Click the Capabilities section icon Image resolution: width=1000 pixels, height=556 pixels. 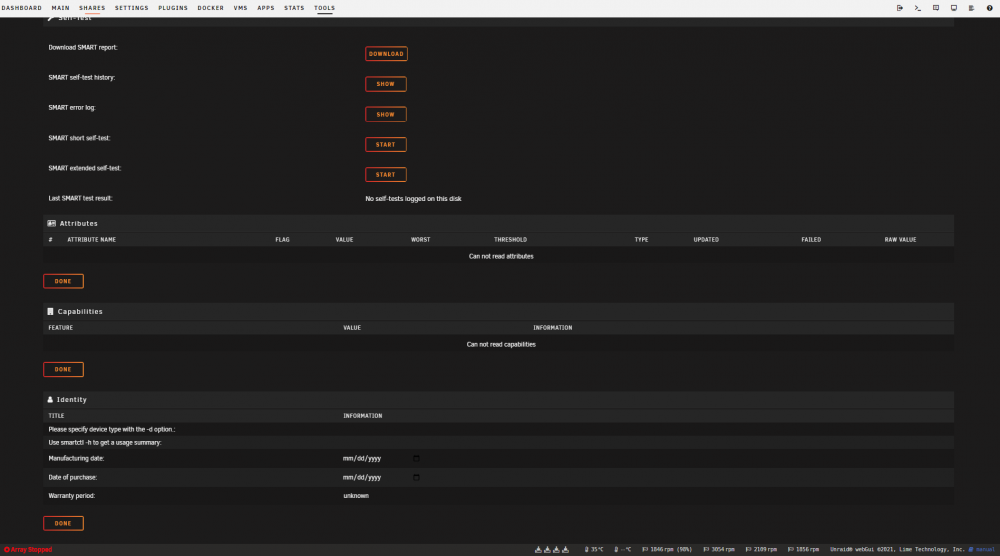[50, 312]
